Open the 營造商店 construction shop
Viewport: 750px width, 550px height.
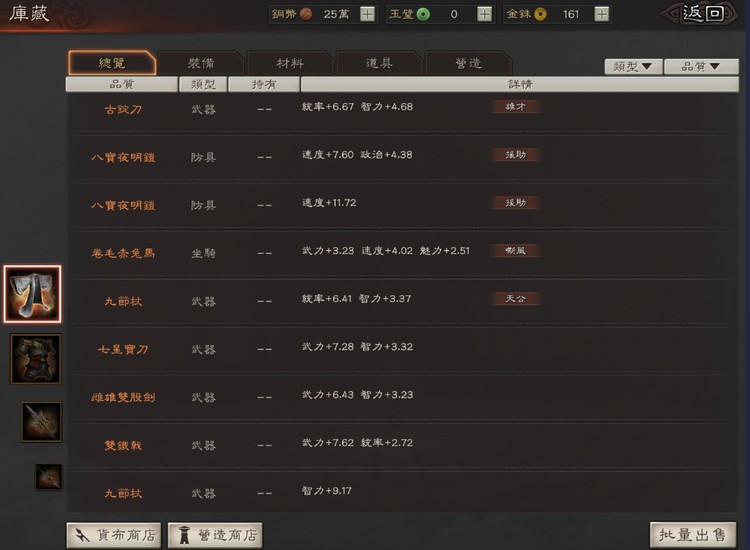pos(215,535)
